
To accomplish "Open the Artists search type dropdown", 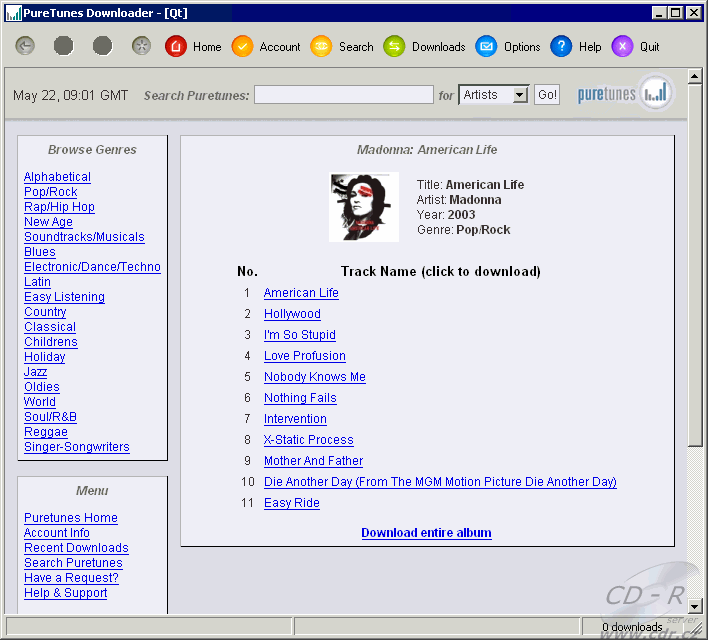I will [493, 95].
